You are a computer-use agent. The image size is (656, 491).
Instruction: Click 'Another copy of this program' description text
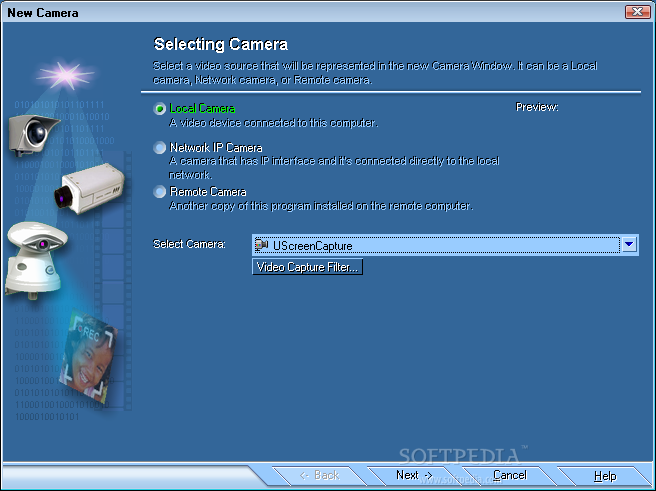tap(321, 206)
